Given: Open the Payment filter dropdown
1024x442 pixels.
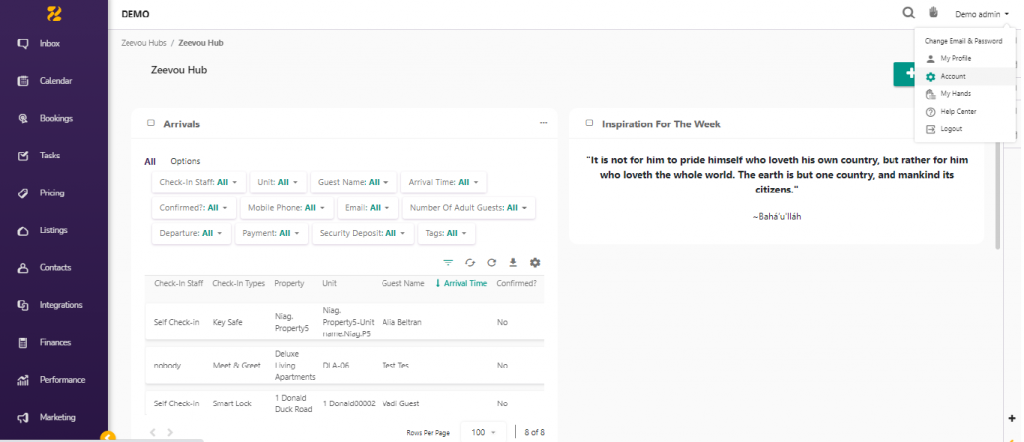Looking at the screenshot, I should (x=271, y=233).
